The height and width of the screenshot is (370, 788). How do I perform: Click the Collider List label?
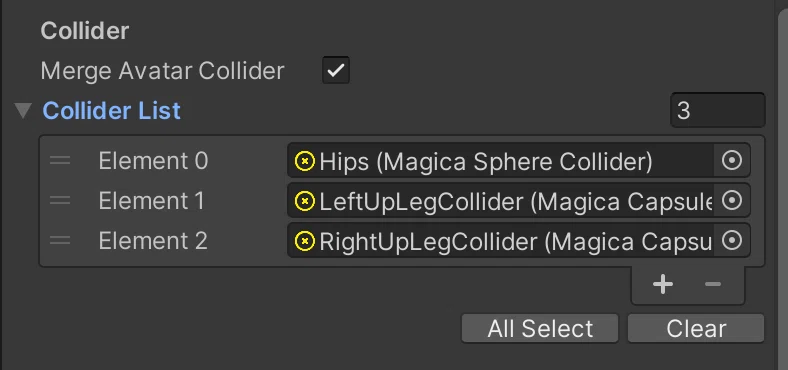(x=112, y=111)
